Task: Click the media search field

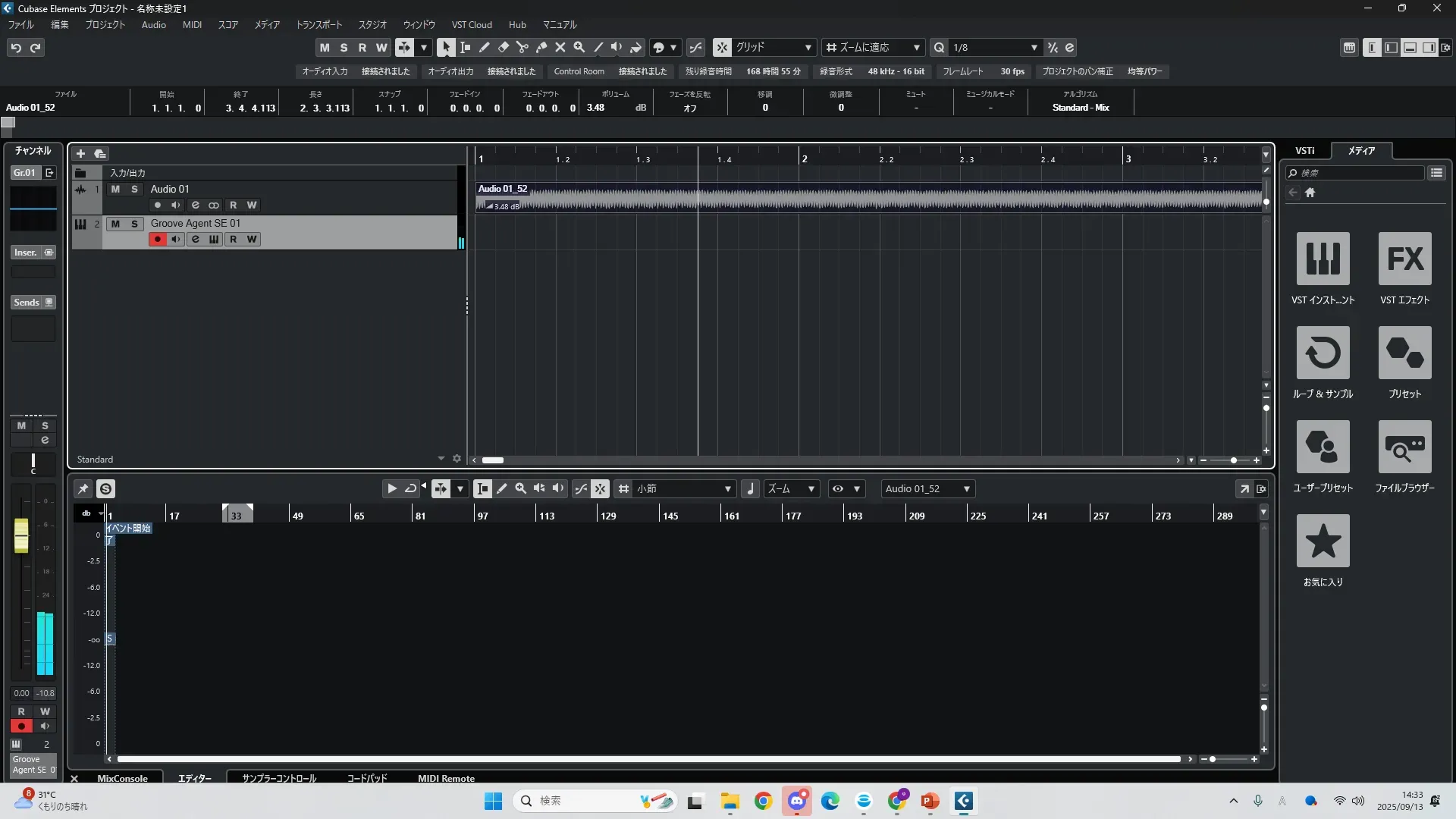Action: pos(1357,173)
